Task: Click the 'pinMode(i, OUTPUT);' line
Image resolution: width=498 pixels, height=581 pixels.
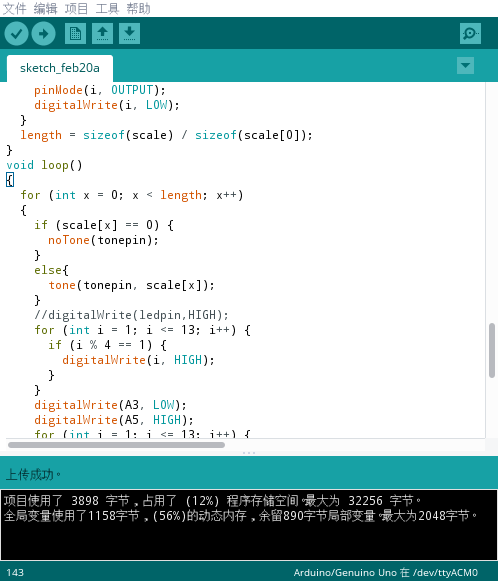Action: pyautogui.click(x=100, y=90)
